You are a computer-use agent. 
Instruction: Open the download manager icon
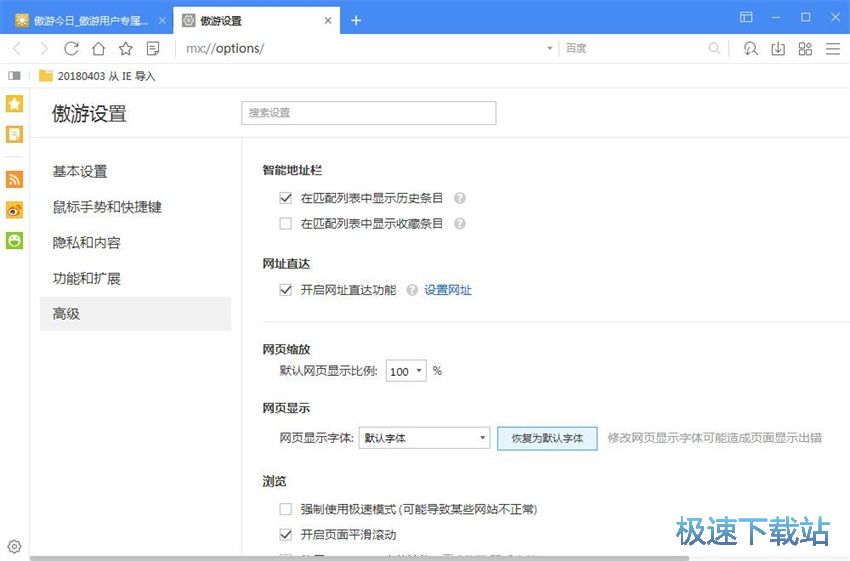click(778, 49)
